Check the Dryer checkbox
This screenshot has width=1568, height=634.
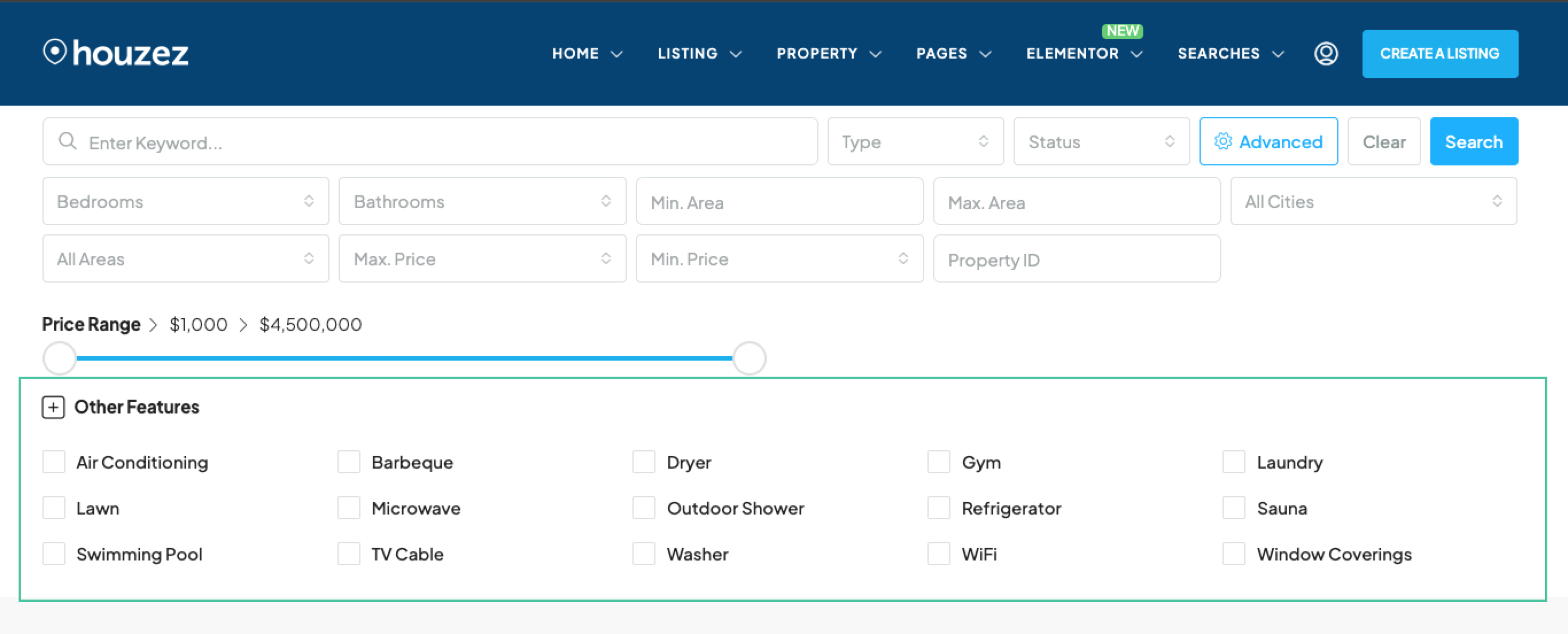pyautogui.click(x=643, y=462)
